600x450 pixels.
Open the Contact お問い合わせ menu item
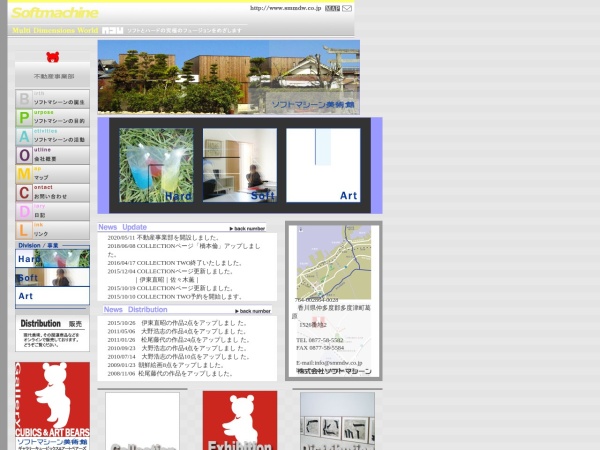pyautogui.click(x=53, y=192)
